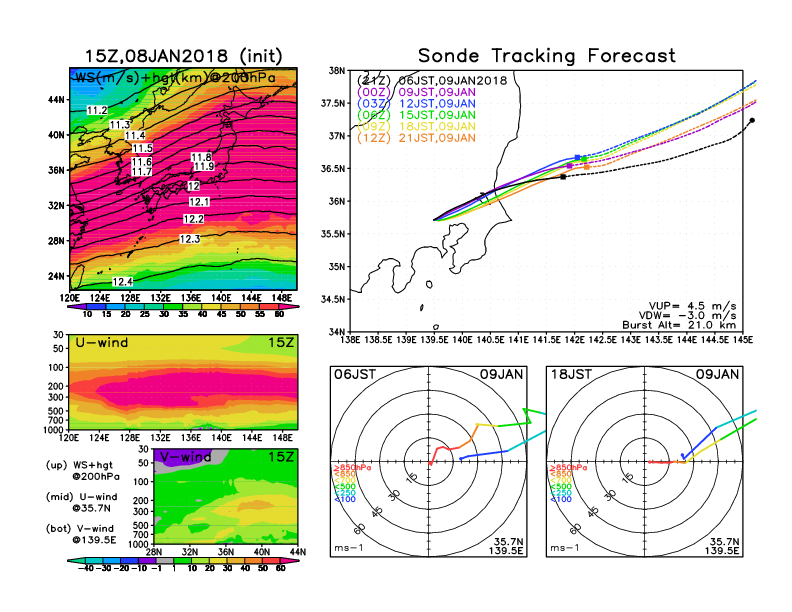Screen dimensions: 792x612
Task: Click the gray -1 to 1 segment on lower color bar
Action: (165, 560)
